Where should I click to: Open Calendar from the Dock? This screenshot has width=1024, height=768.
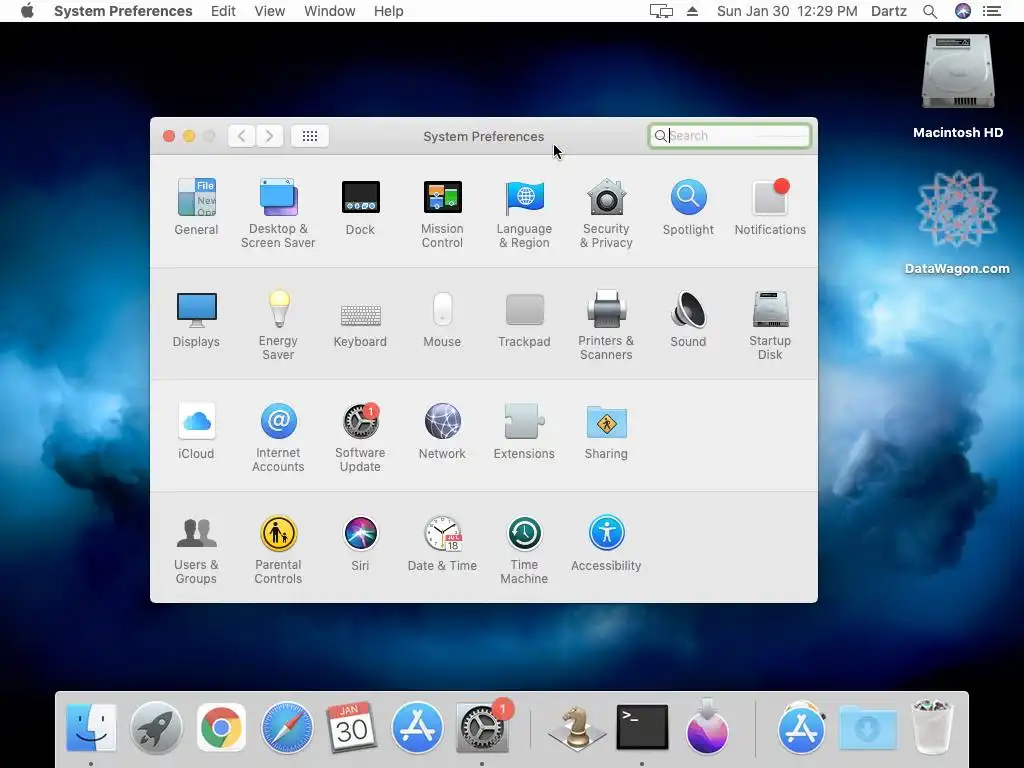pos(351,727)
